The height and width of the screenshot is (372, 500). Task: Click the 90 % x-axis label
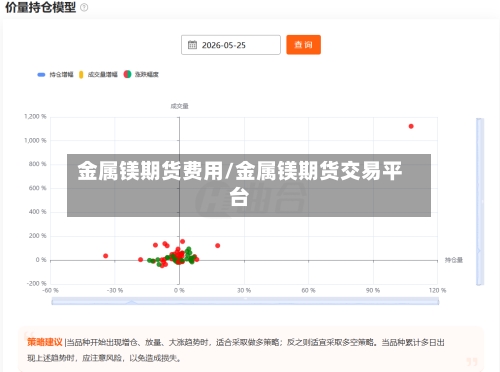click(x=373, y=290)
